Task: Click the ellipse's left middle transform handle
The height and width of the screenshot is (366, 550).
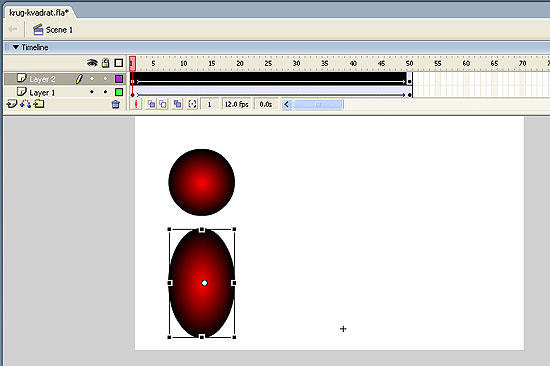Action: (x=170, y=283)
